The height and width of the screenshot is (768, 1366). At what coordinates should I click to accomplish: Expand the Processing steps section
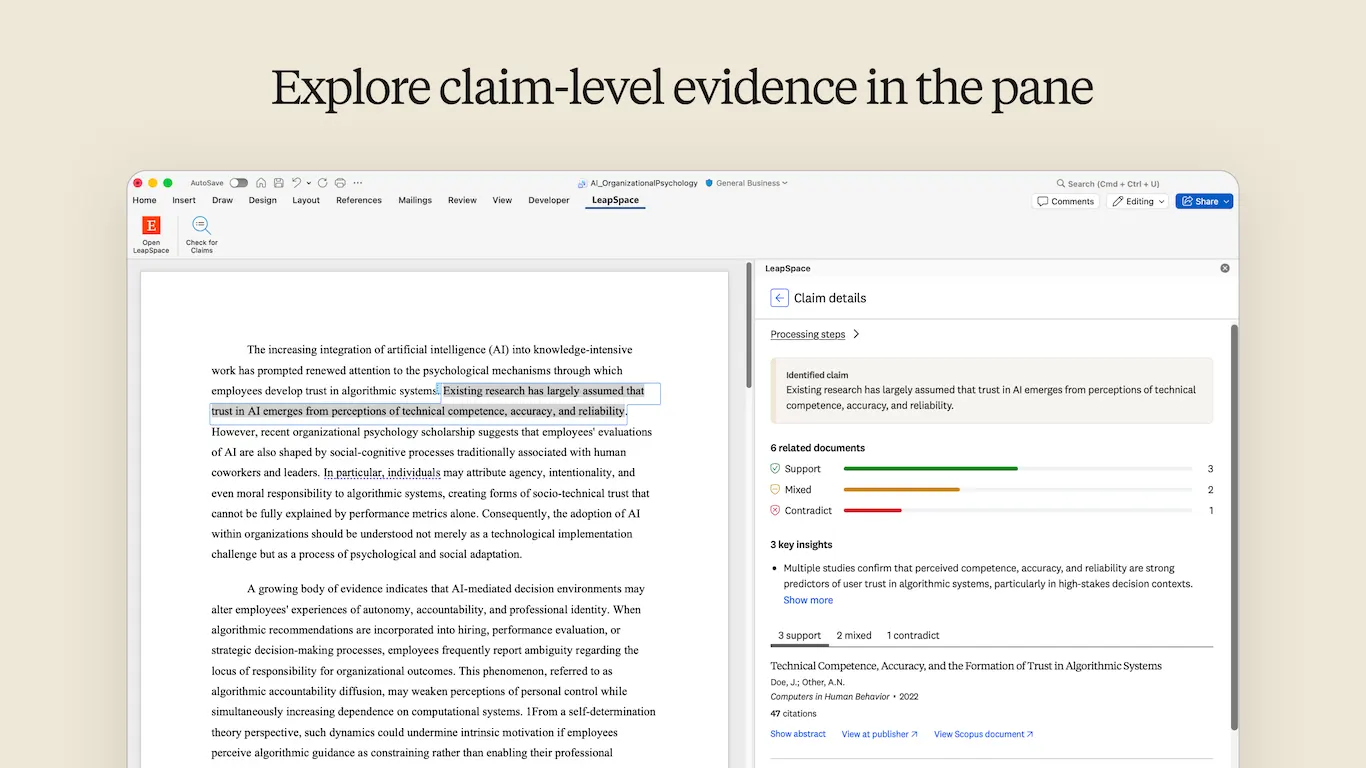pos(815,334)
